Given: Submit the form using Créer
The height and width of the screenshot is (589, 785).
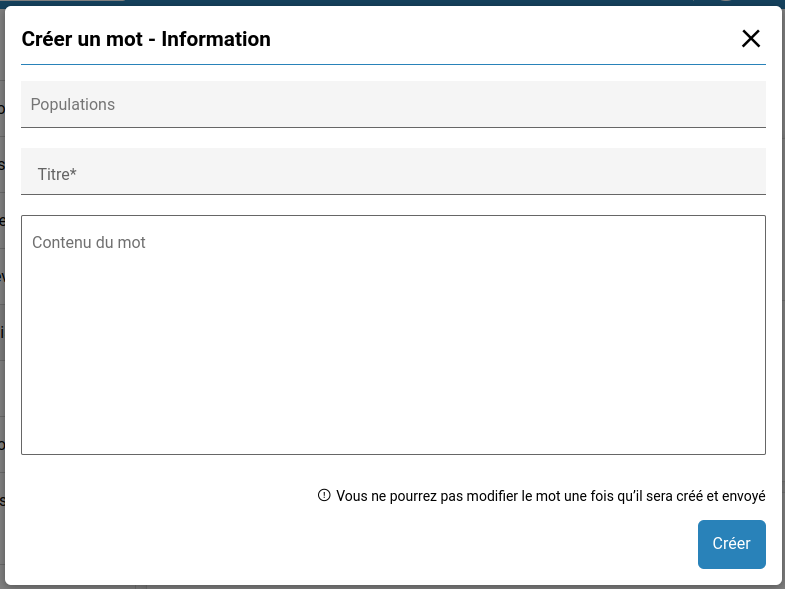Looking at the screenshot, I should click(731, 544).
